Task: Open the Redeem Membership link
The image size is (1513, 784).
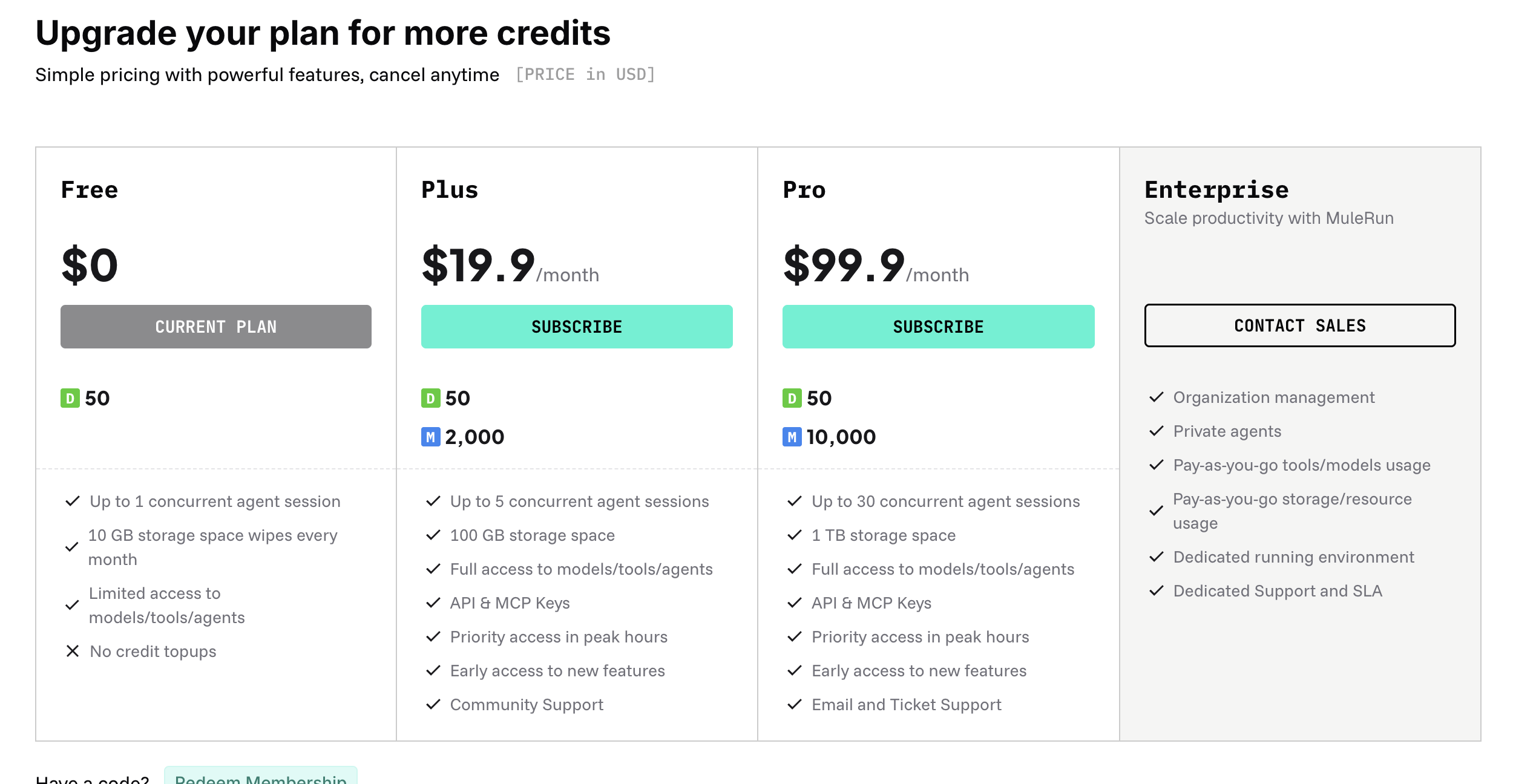Action: click(x=261, y=778)
